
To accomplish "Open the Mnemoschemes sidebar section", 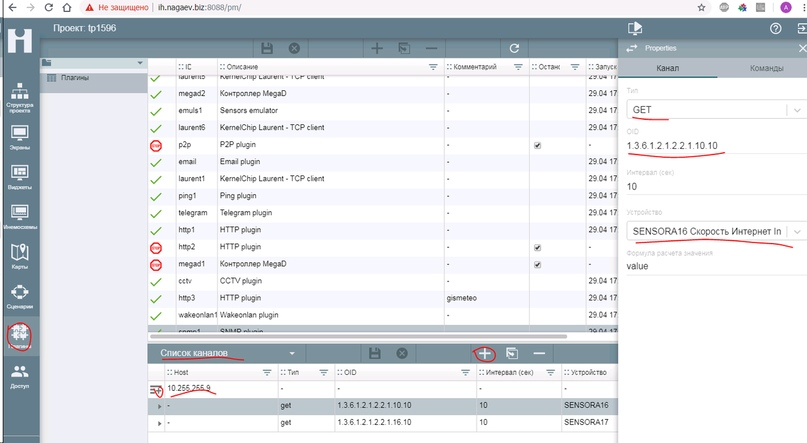I will click(20, 217).
